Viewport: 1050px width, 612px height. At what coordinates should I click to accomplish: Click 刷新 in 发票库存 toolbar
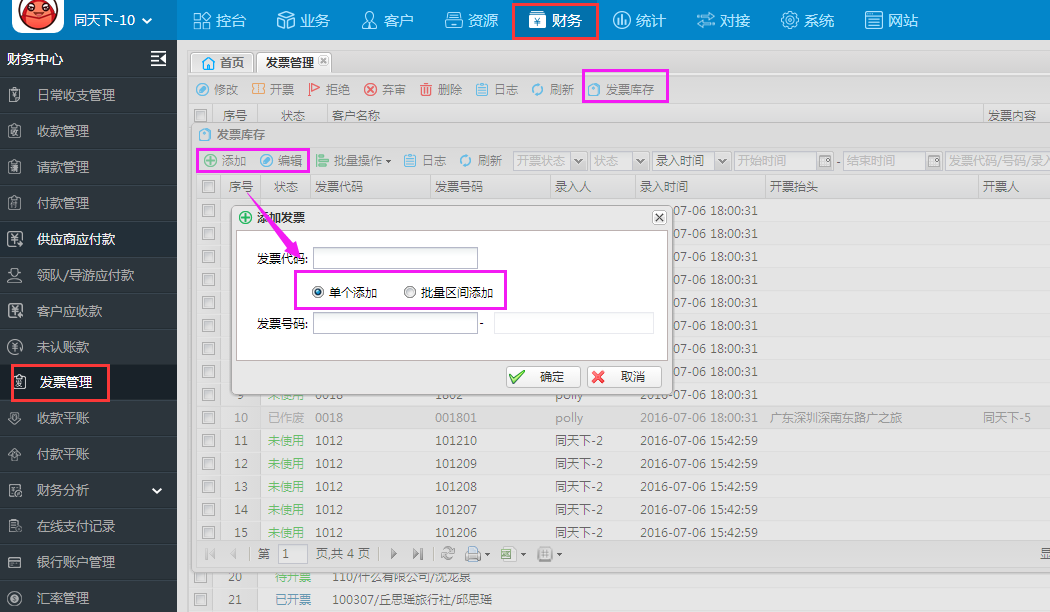[480, 161]
